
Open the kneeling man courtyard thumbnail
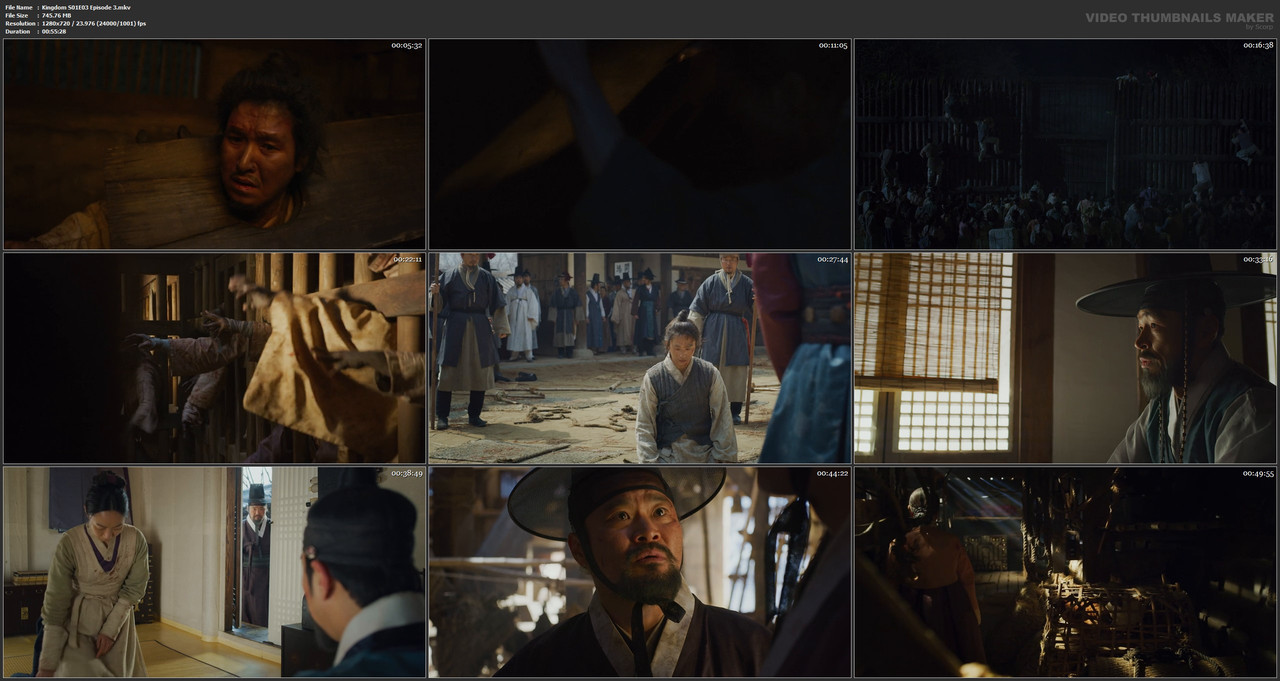[x=640, y=358]
